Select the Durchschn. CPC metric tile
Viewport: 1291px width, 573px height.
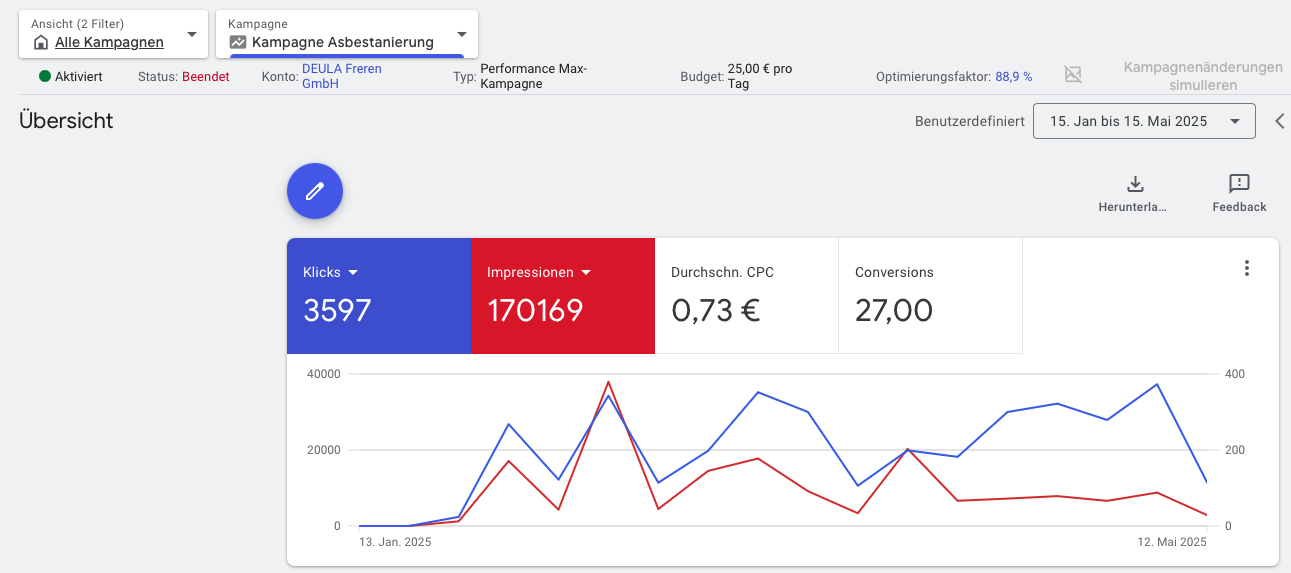pyautogui.click(x=746, y=296)
